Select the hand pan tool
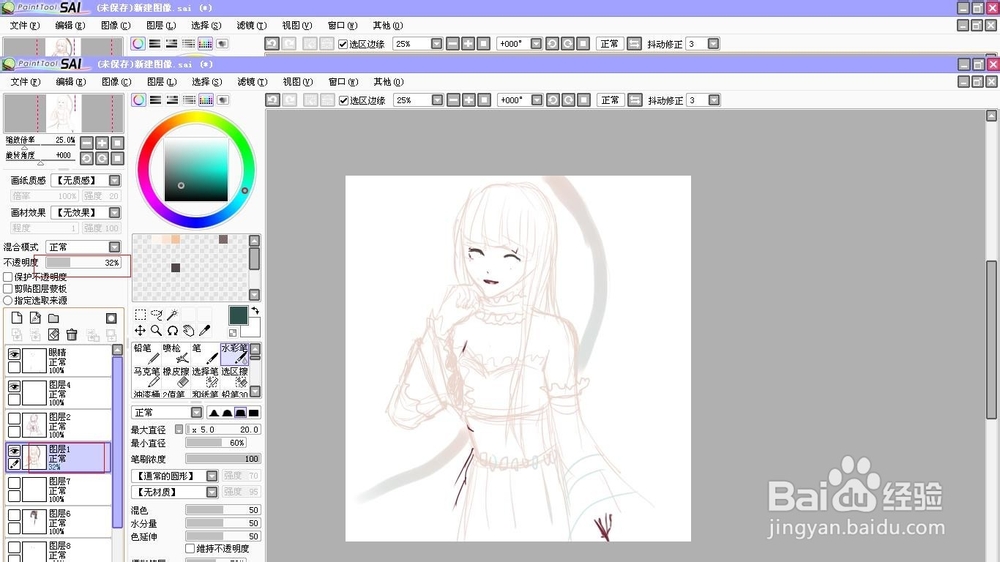 click(188, 330)
